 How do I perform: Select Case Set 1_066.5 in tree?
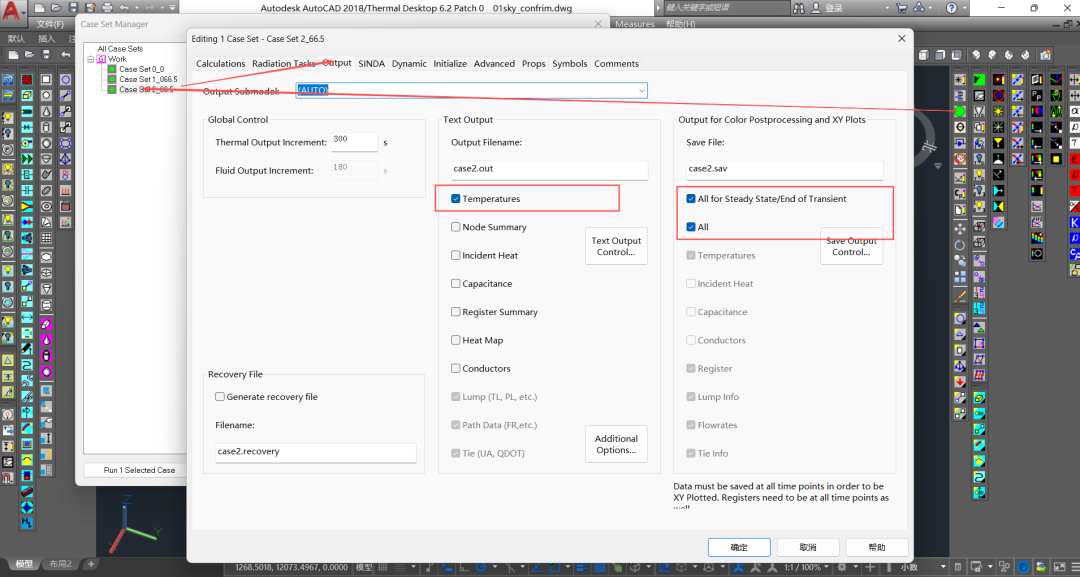148,79
